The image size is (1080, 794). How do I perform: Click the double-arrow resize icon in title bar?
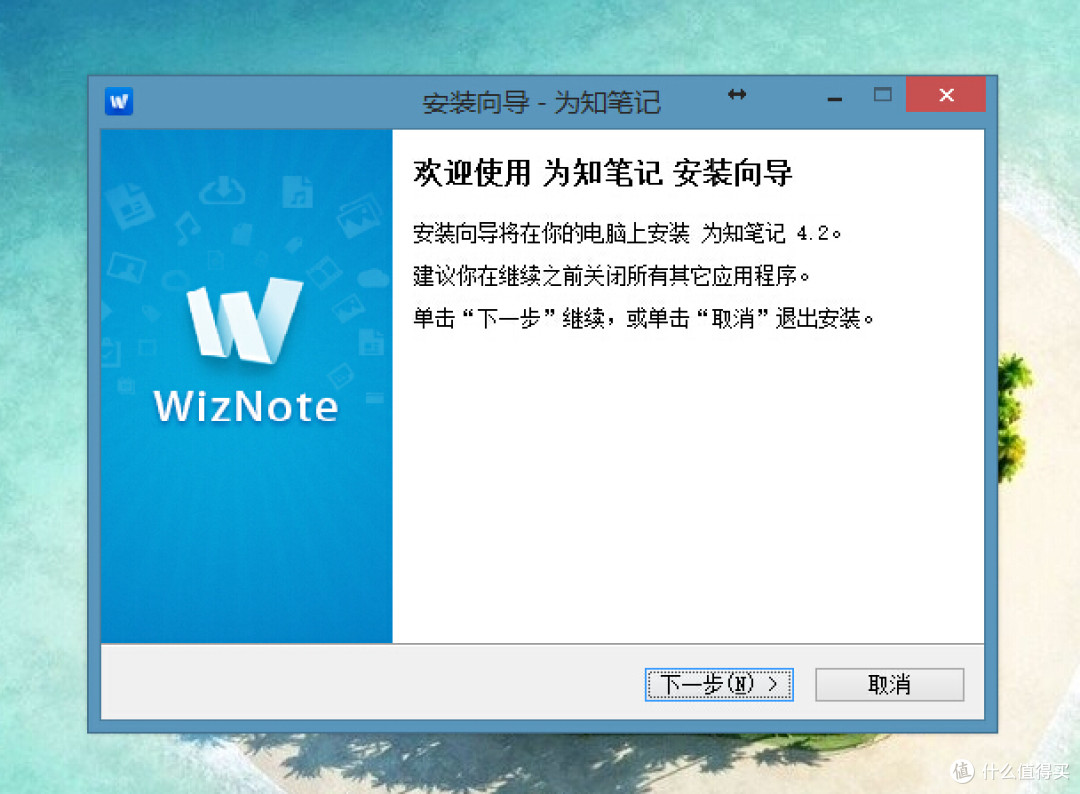(737, 95)
